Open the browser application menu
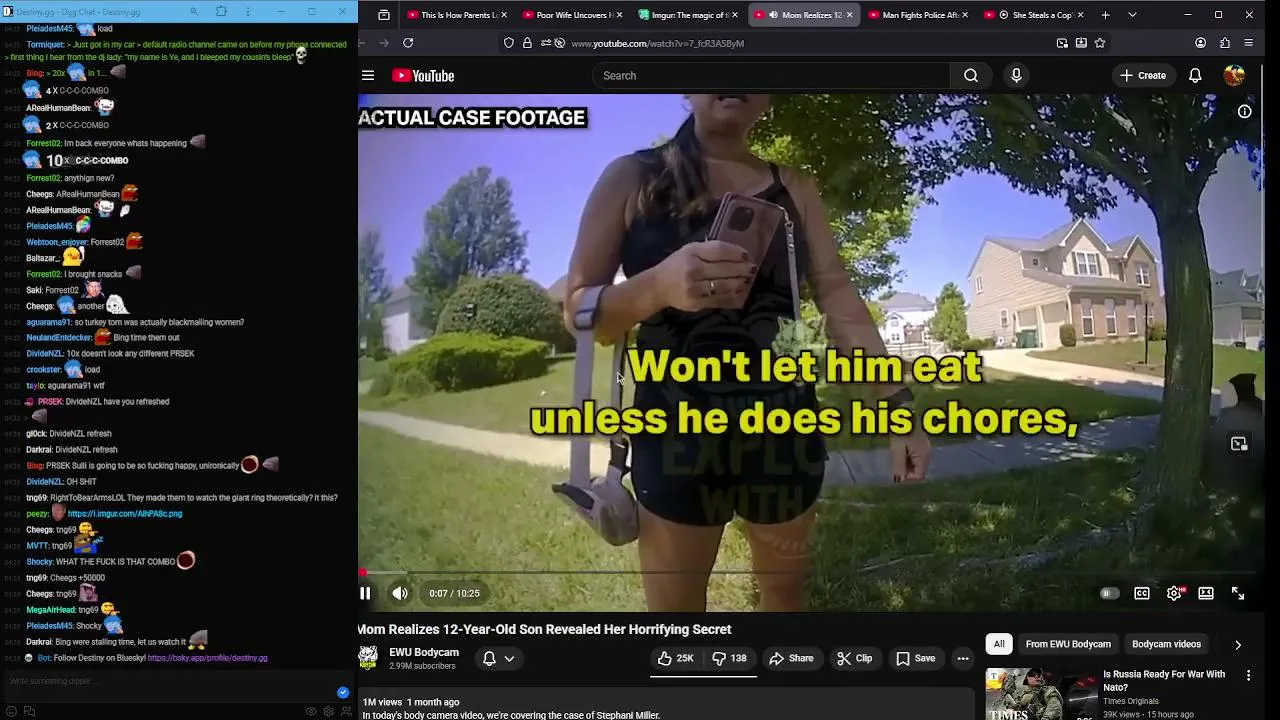 [x=1249, y=43]
